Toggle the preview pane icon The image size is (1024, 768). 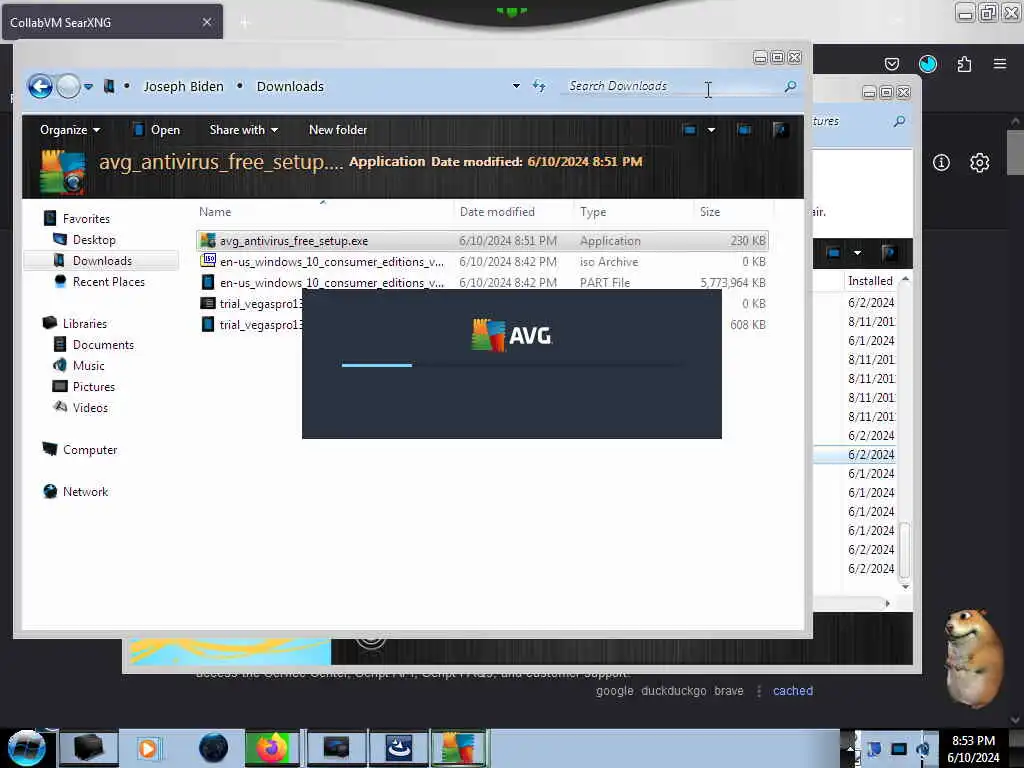744,130
